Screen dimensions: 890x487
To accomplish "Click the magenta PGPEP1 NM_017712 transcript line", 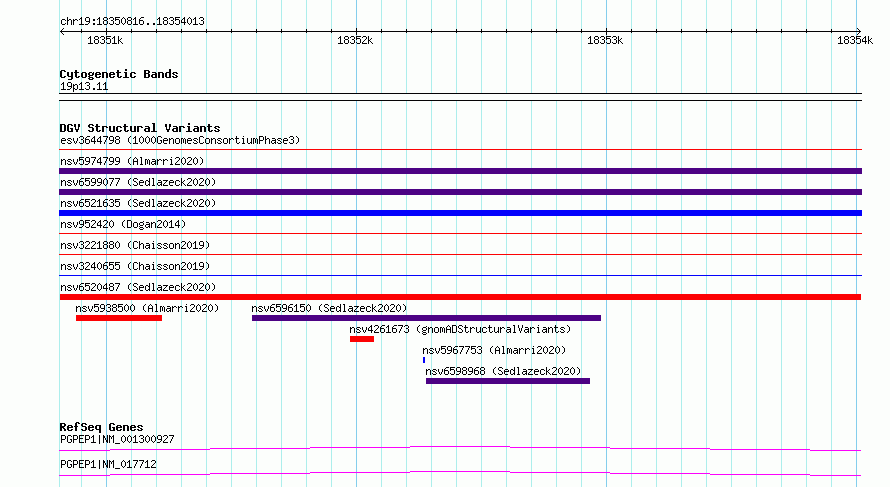I will point(460,473).
